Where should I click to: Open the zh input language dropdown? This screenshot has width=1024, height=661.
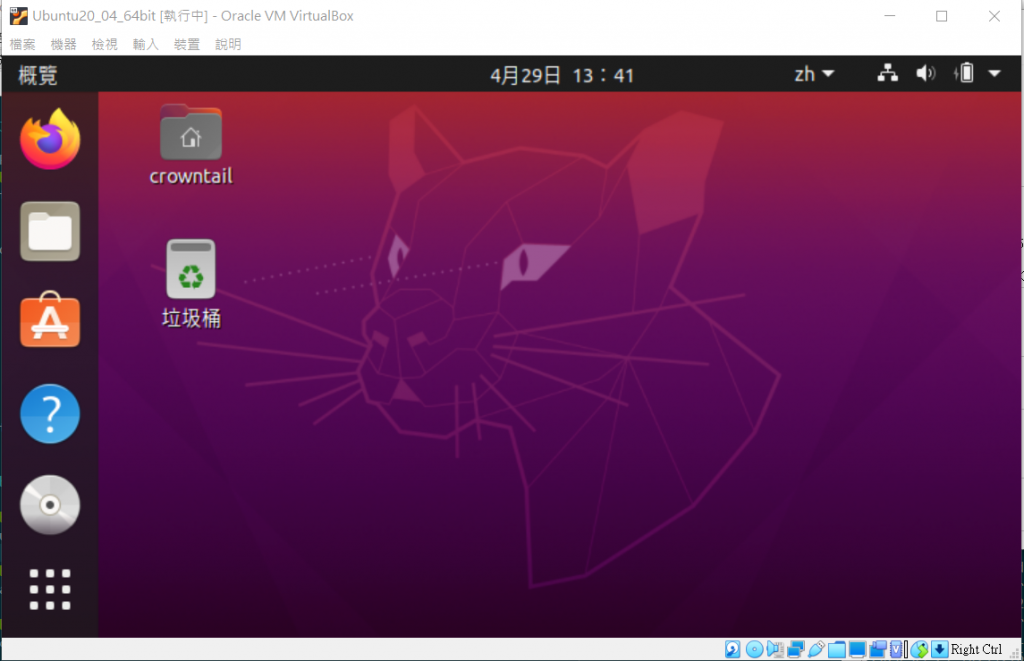814,74
